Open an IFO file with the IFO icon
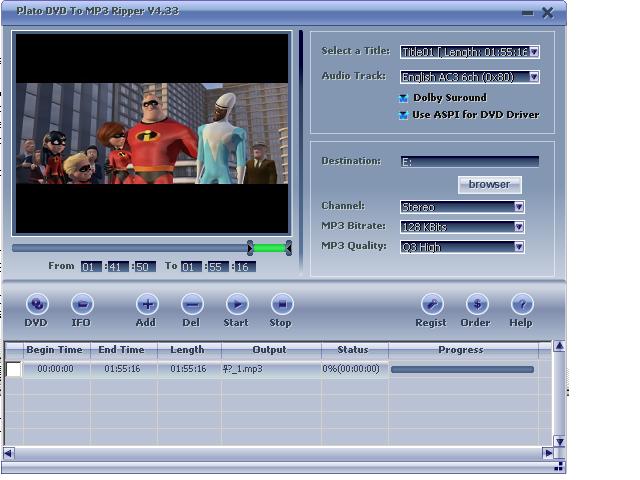Viewport: 640px width, 480px height. (x=82, y=304)
